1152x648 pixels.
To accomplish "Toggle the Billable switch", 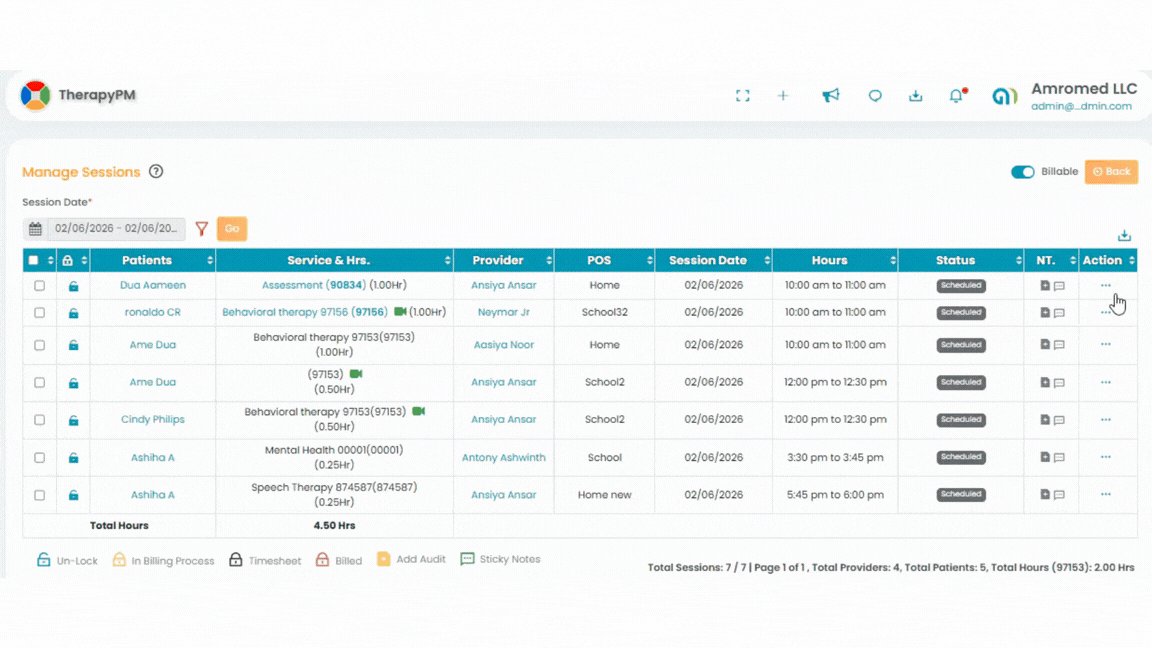I will click(1022, 172).
